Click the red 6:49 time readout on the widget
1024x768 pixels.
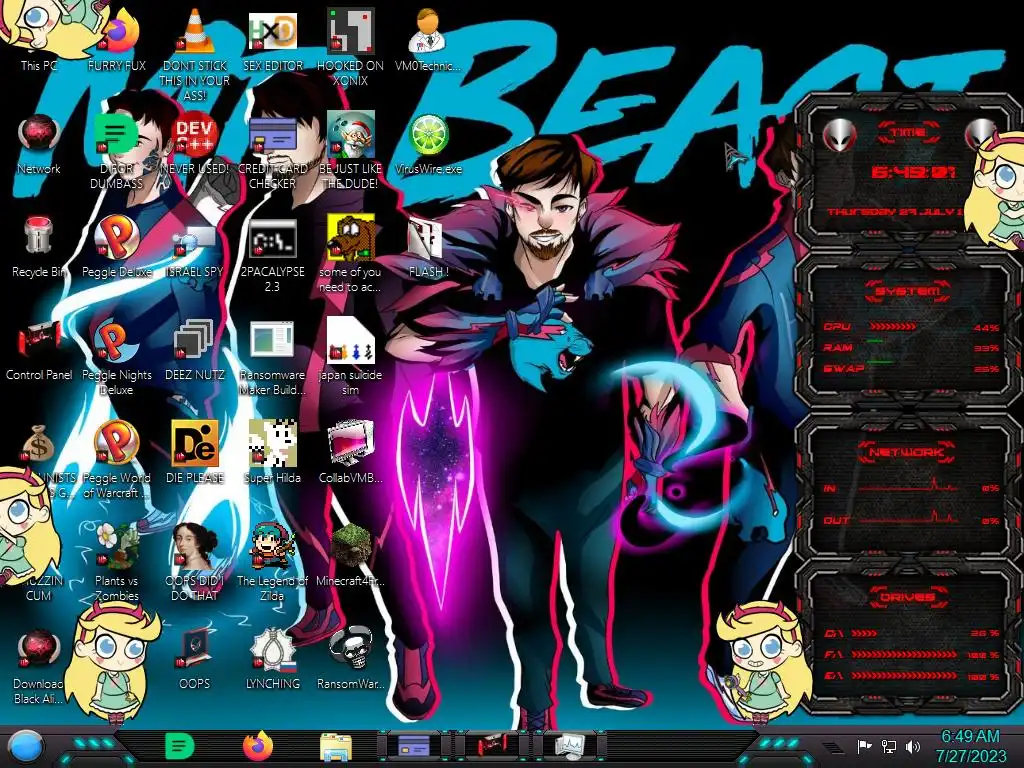point(914,172)
